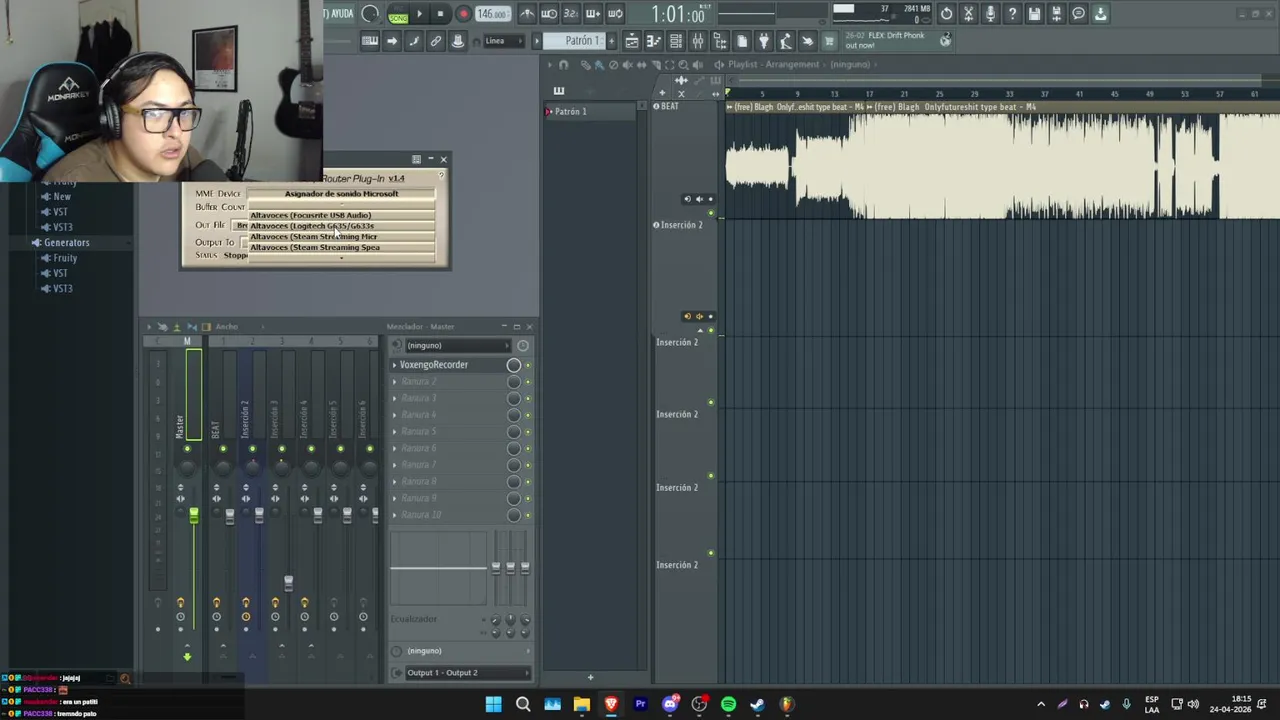The width and height of the screenshot is (1280, 720).
Task: Stop playback with the Stop button
Action: point(440,14)
